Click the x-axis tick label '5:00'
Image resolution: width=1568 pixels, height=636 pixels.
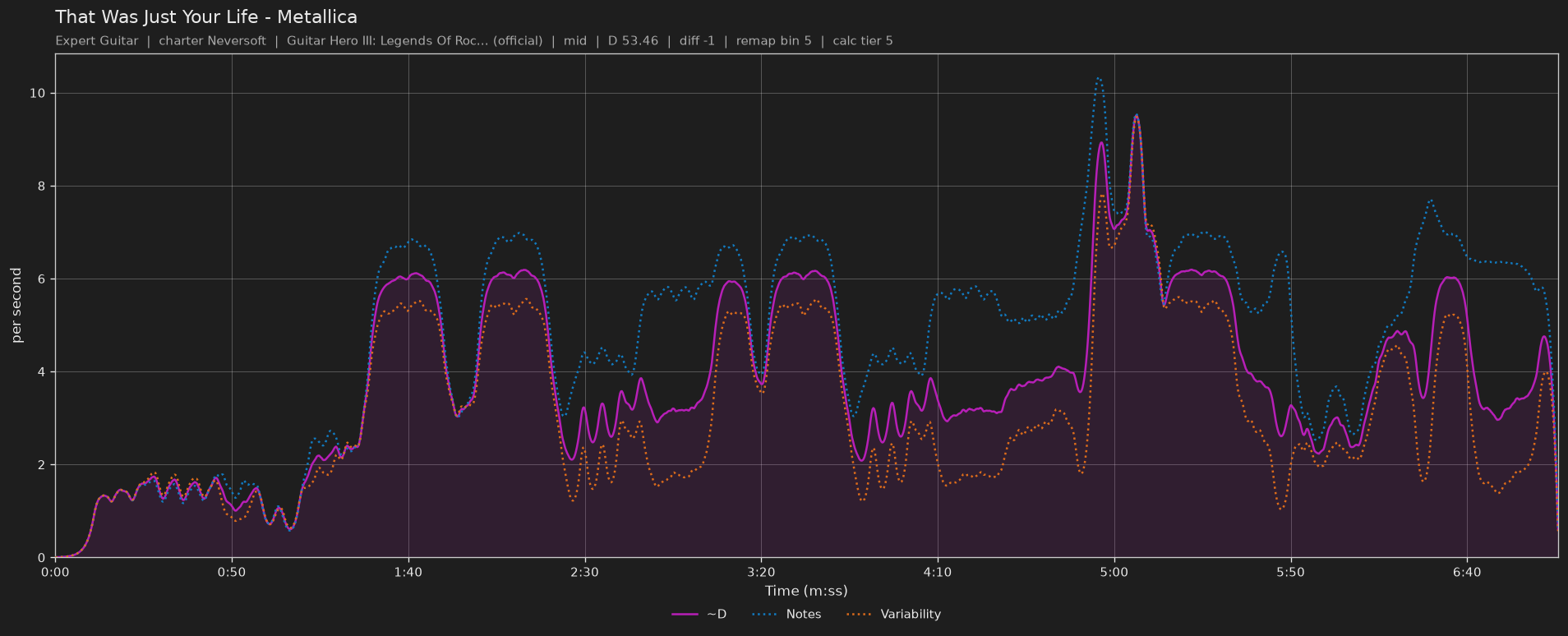pyautogui.click(x=1114, y=572)
